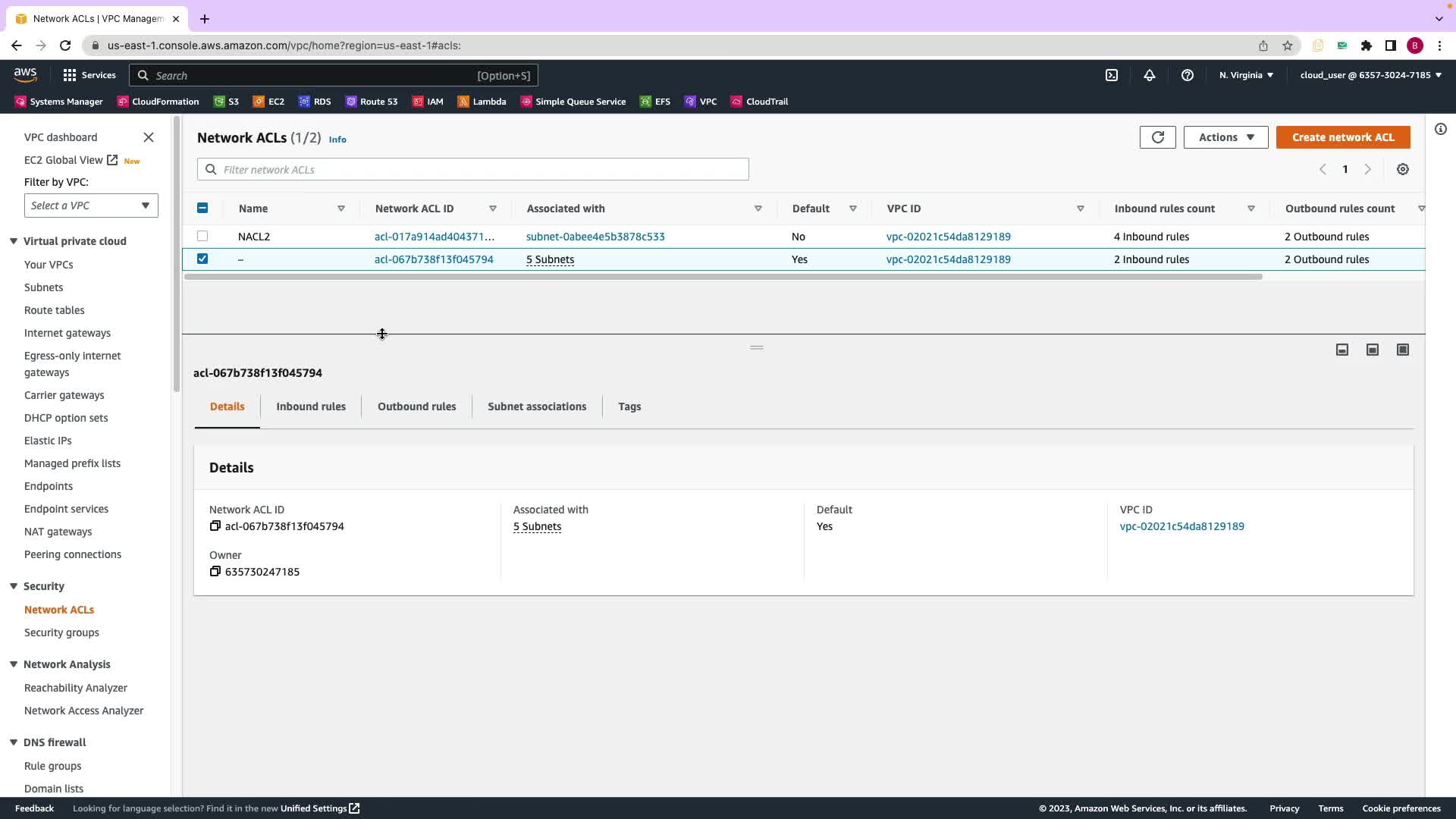Viewport: 1456px width, 819px height.
Task: Copy the Owner account number
Action: pyautogui.click(x=215, y=572)
